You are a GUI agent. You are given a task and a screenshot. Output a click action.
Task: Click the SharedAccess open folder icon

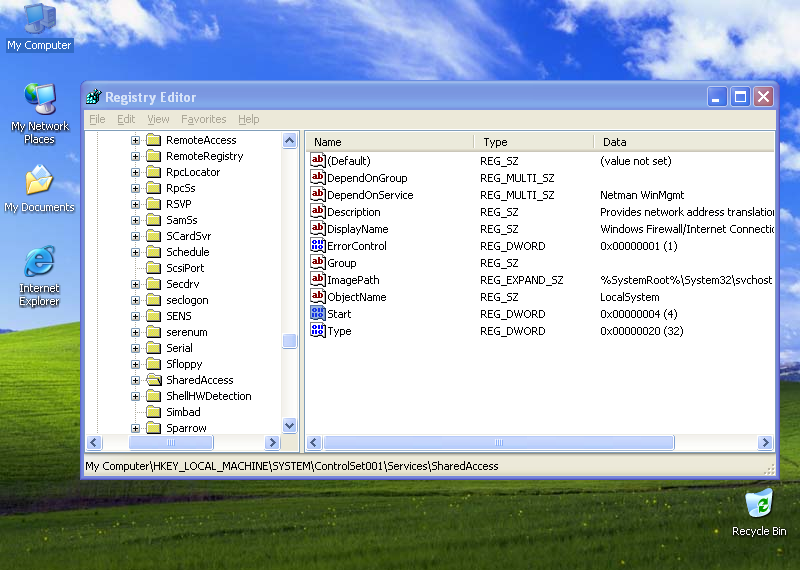point(154,380)
